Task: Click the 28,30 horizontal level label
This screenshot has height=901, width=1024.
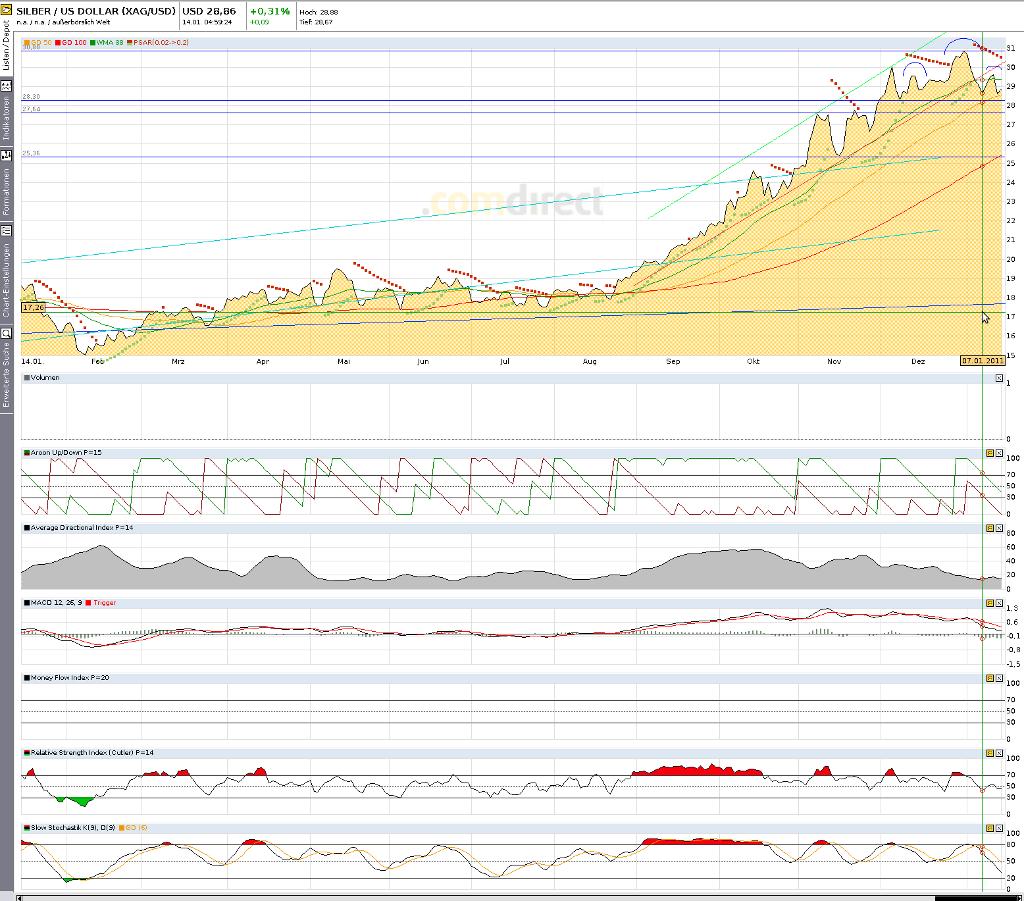Action: (31, 97)
